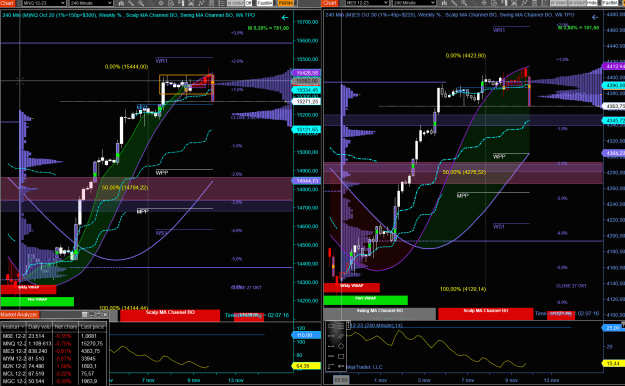Click the yellow 64.35 indicator price marker
The height and width of the screenshot is (386, 625).
(x=306, y=366)
